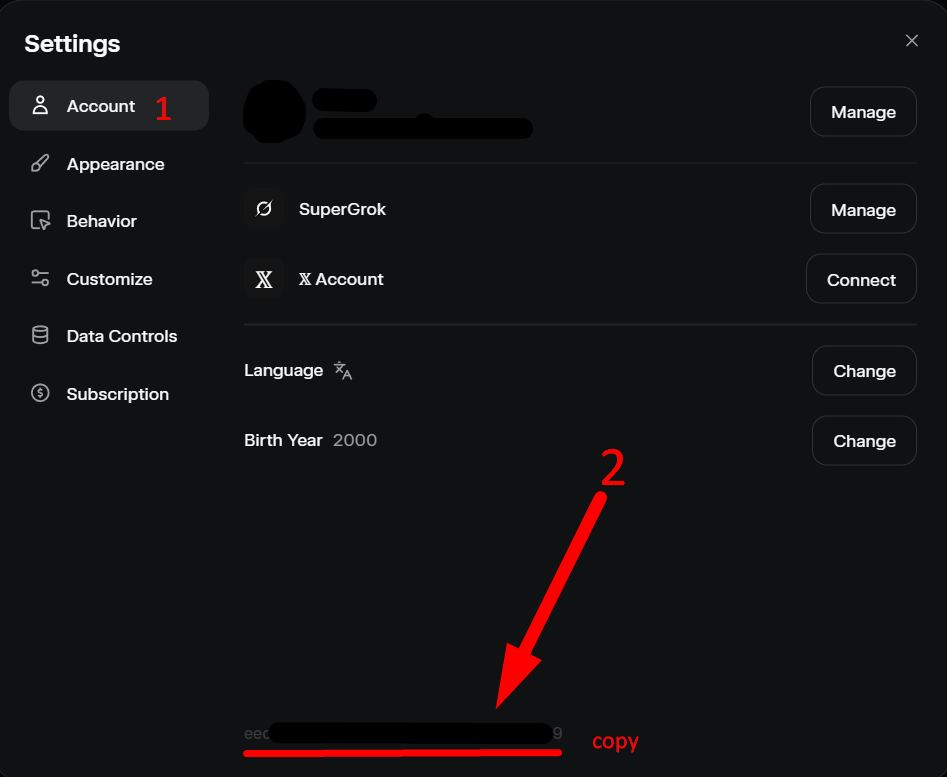
Task: Select the Appearance section
Action: click(116, 163)
